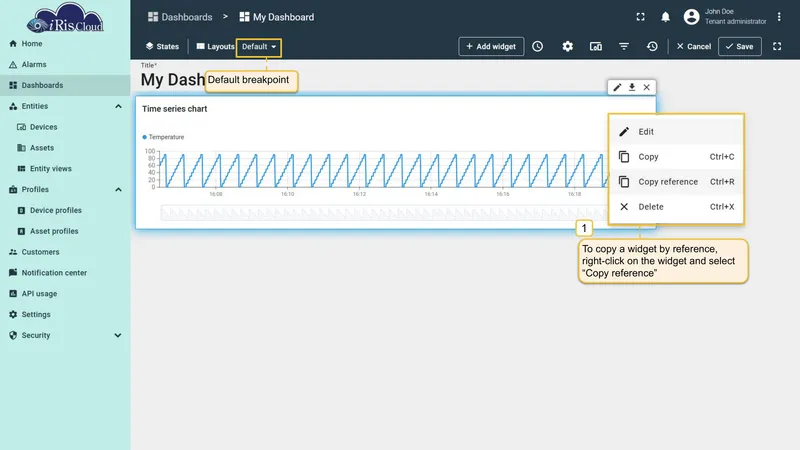Screen dimensions: 800x450
Task: Open Layouts manager
Action: tap(215, 46)
